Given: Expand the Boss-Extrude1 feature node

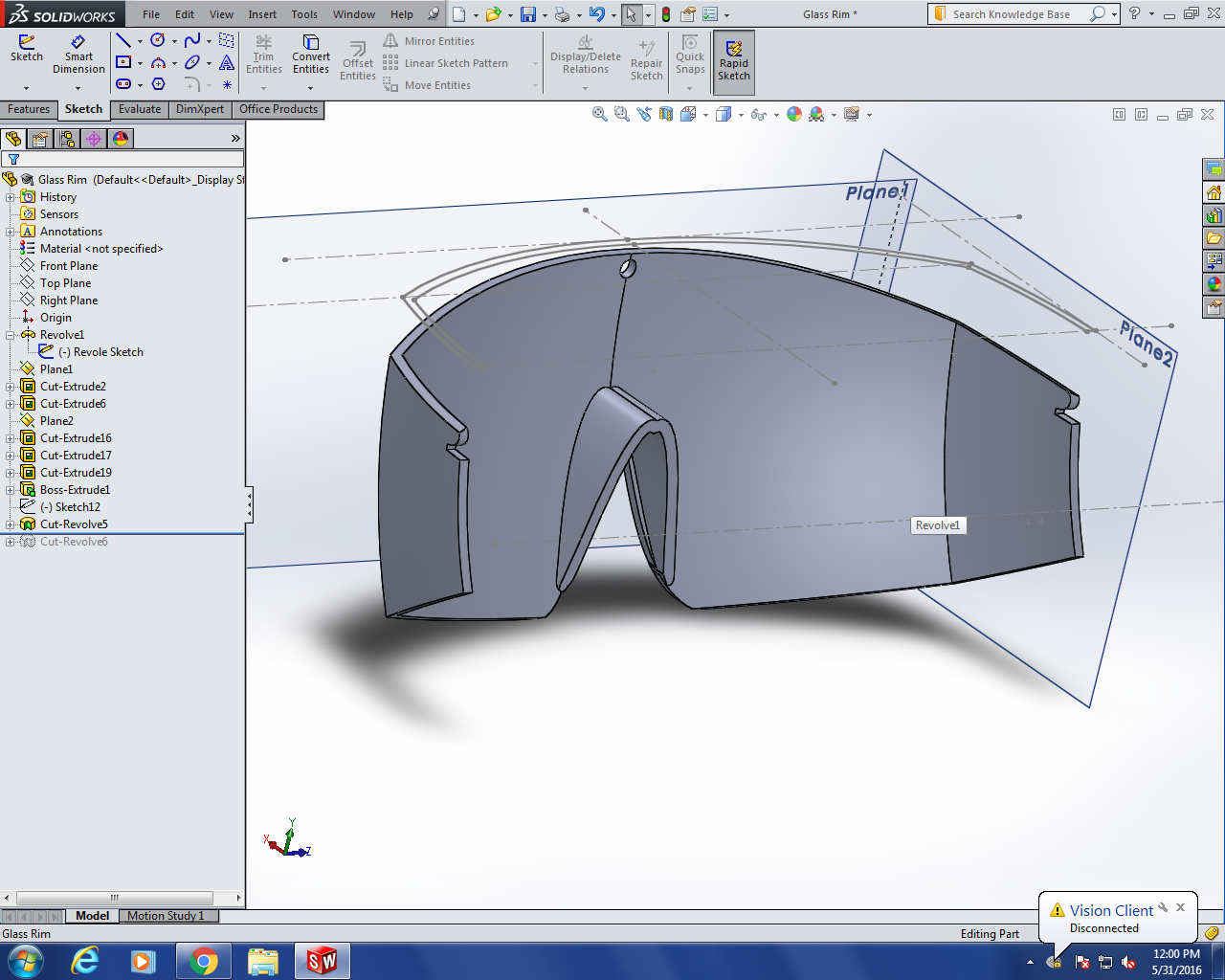Looking at the screenshot, I should tap(11, 490).
